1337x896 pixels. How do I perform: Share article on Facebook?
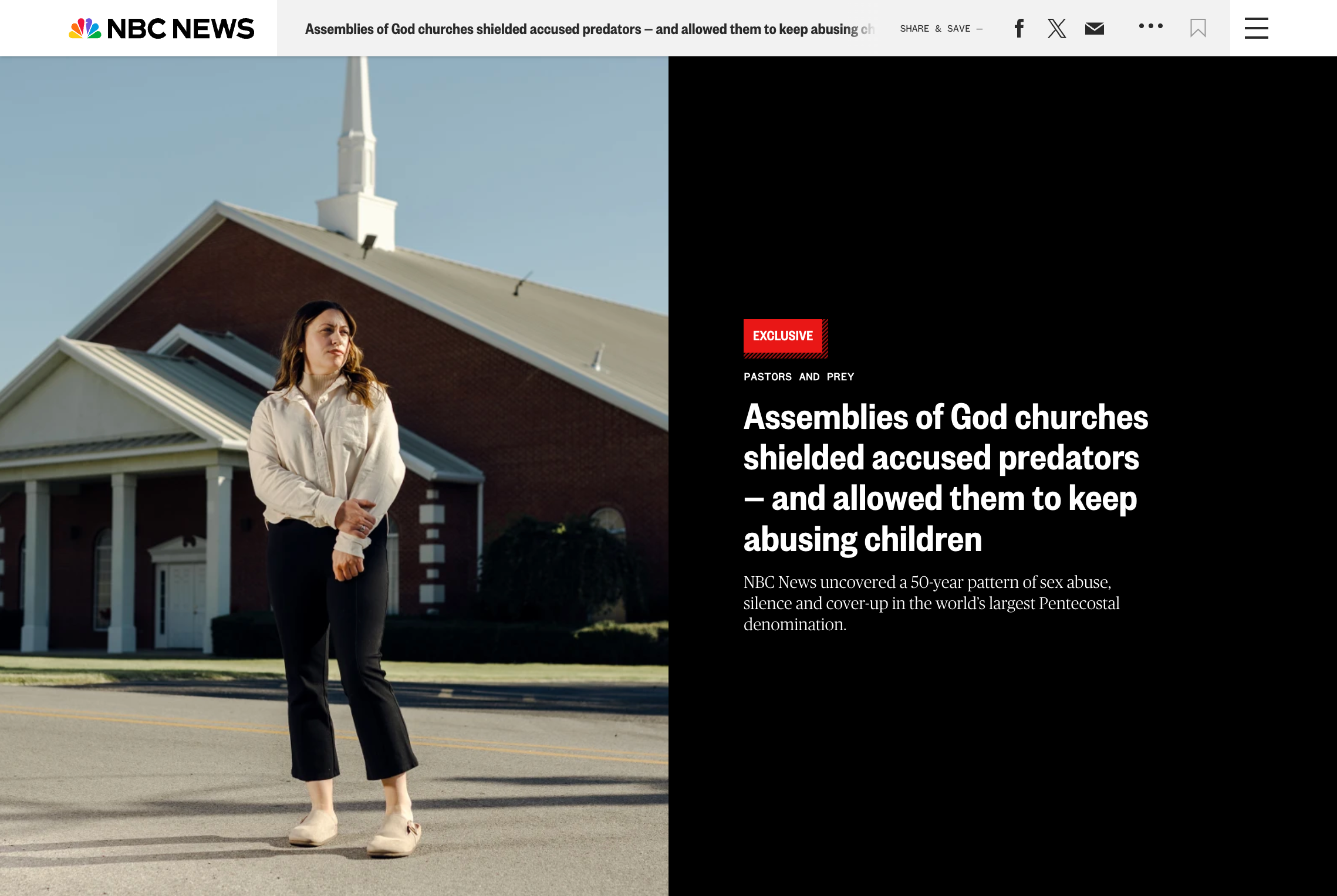1019,28
